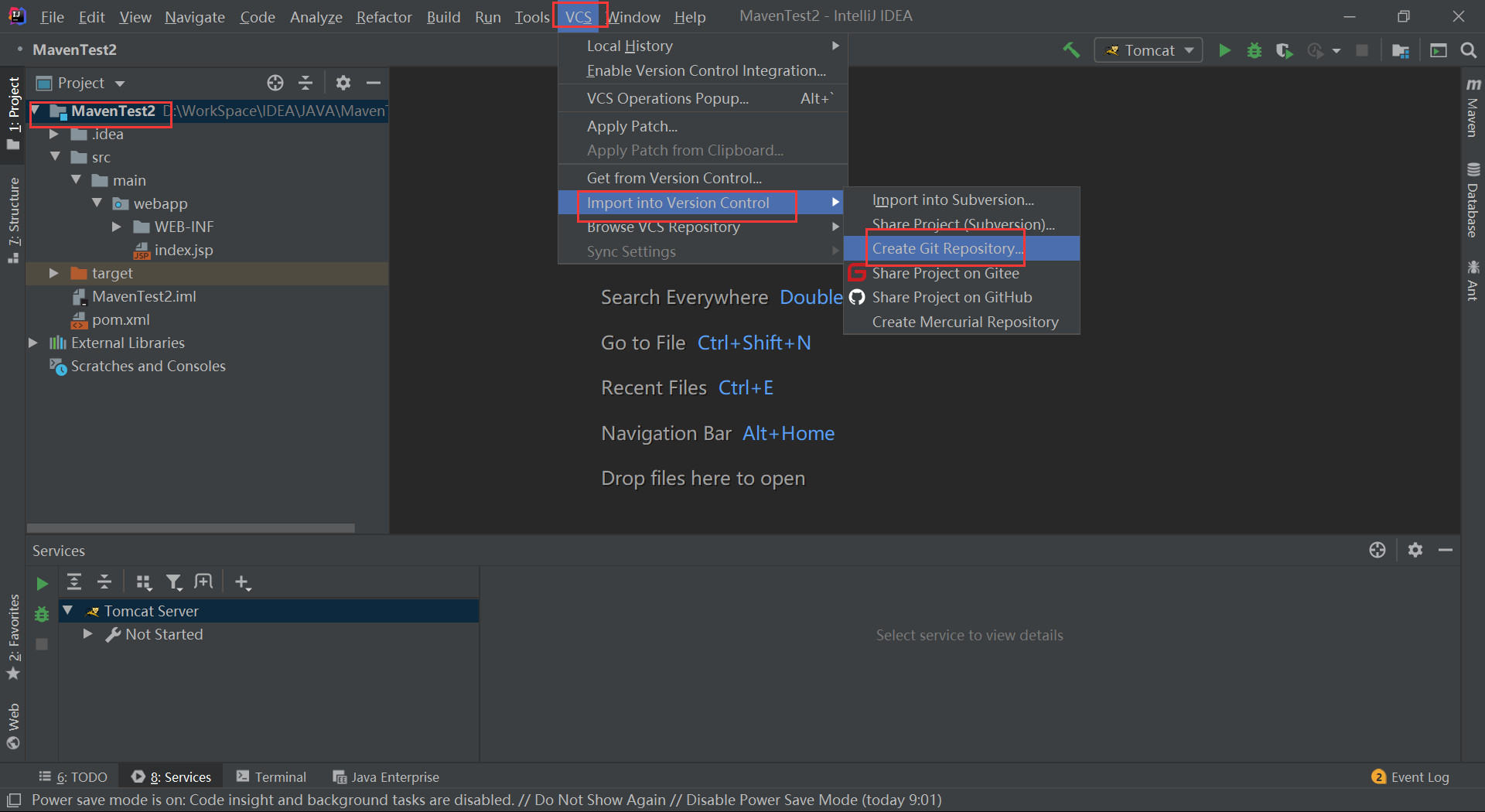Screen dimensions: 1485x812
Task: Expand all in Services toolbar
Action: pyautogui.click(x=74, y=582)
